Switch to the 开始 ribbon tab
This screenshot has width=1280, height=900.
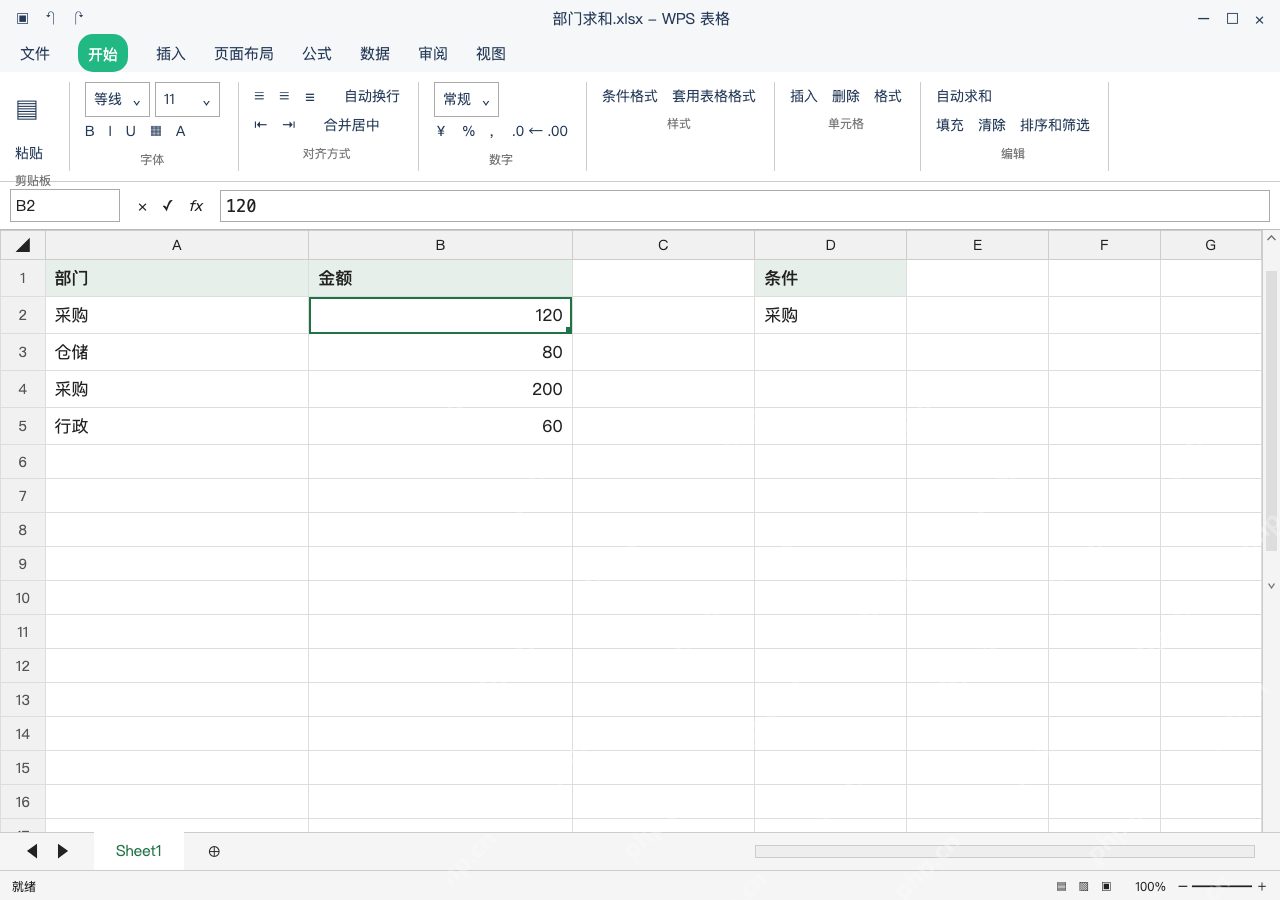click(103, 54)
